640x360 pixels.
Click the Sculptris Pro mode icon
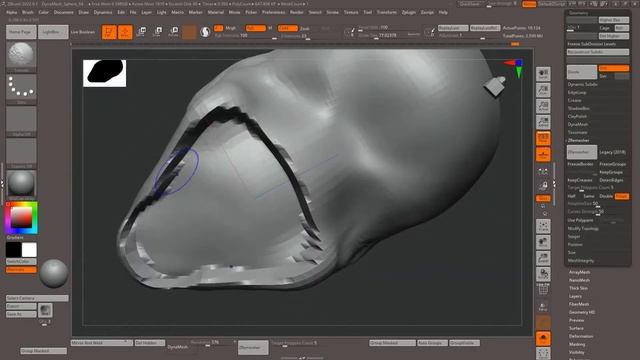point(205,32)
